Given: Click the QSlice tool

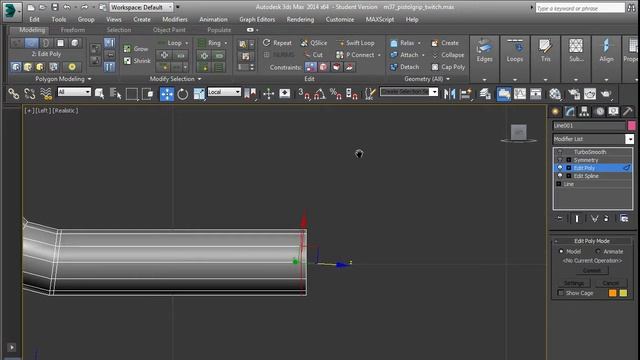Looking at the screenshot, I should coord(313,43).
